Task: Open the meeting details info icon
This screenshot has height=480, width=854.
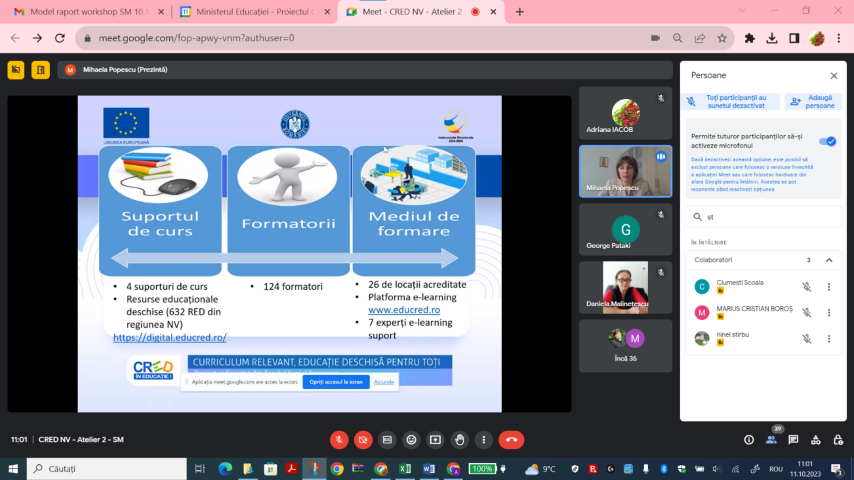Action: click(748, 440)
